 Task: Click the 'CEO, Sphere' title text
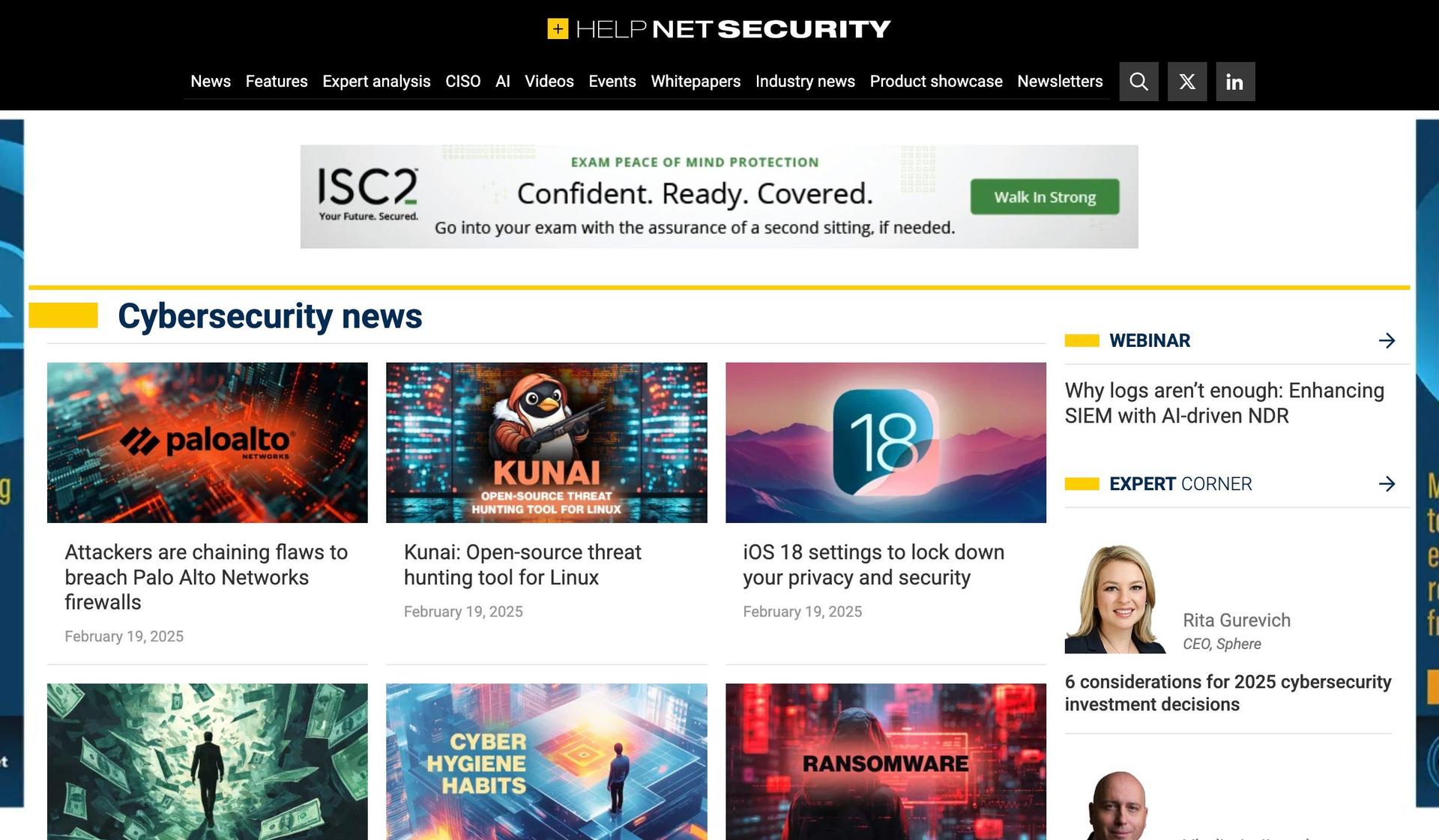1222,644
